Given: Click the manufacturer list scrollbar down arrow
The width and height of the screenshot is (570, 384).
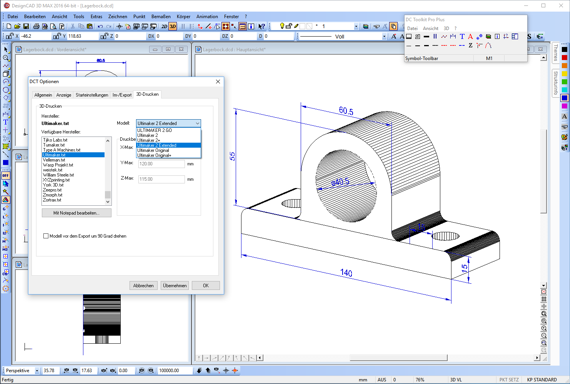Looking at the screenshot, I should 108,201.
